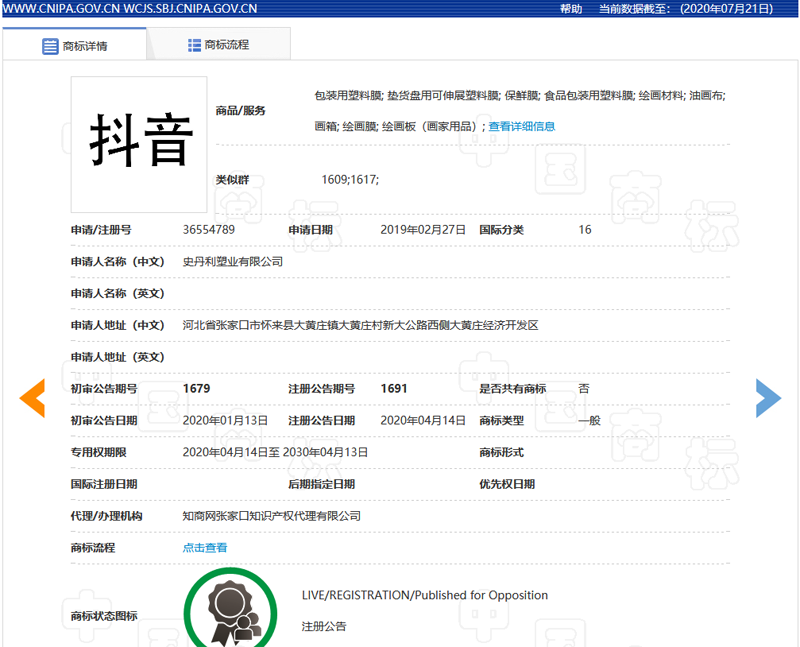Viewport: 800px width, 647px height.
Task: Select similar group codes 1609;1617;
Action: click(x=350, y=180)
